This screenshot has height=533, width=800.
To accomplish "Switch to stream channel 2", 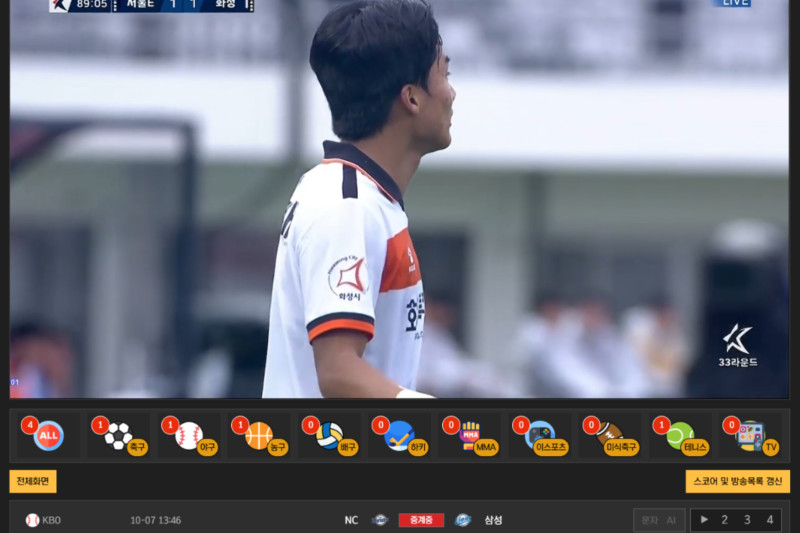I will click(x=724, y=520).
